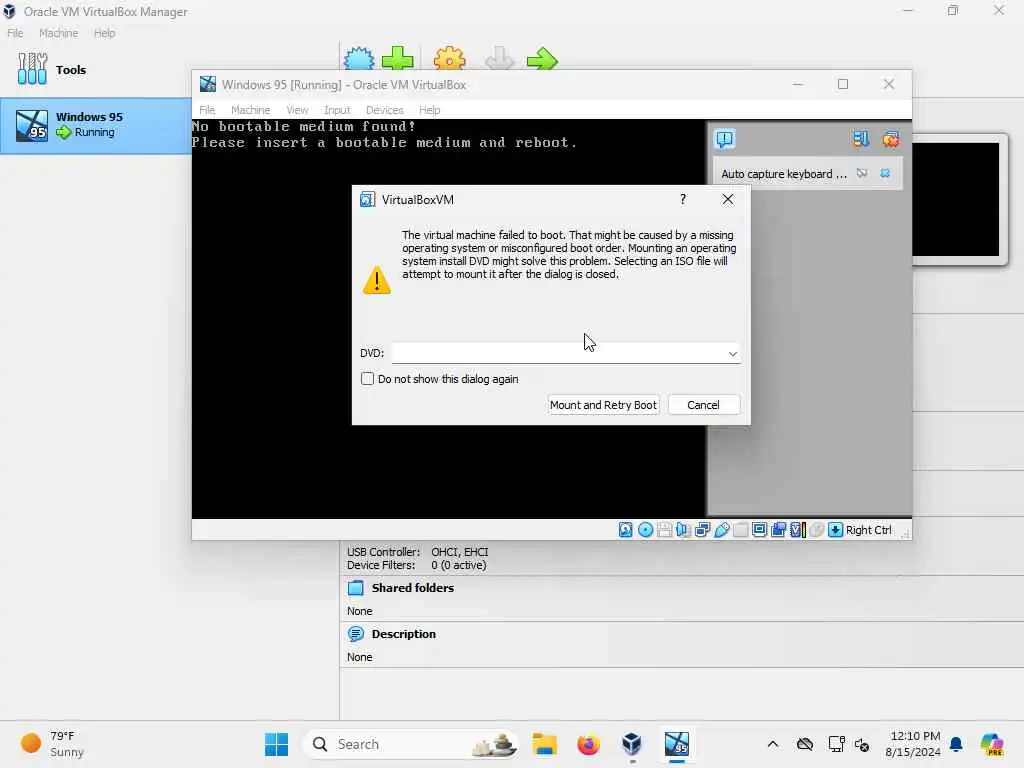This screenshot has height=768, width=1024.
Task: Click the taskbar Search box
Action: click(x=411, y=744)
